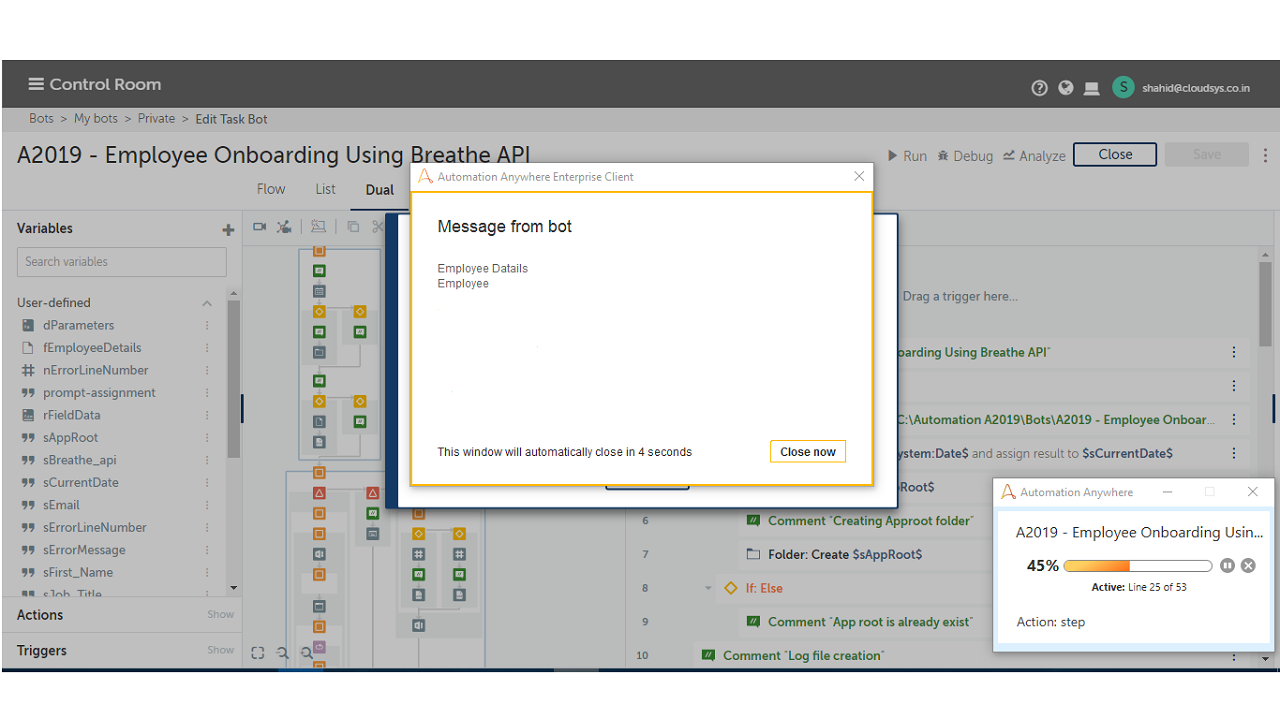This screenshot has width=1280, height=720.
Task: Click the fit-to-screen icon in flow view
Action: click(258, 653)
